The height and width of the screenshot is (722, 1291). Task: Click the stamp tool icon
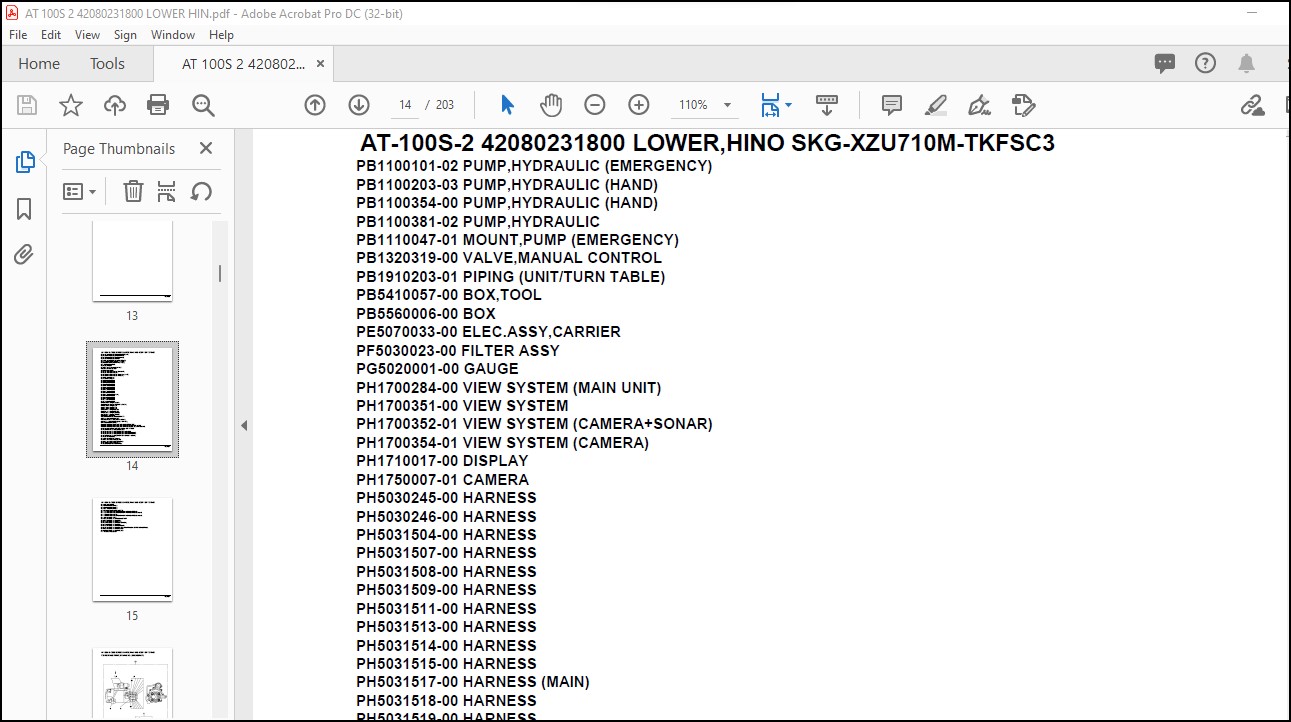pos(1023,105)
